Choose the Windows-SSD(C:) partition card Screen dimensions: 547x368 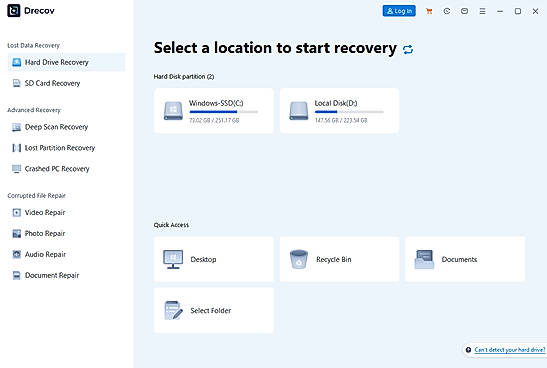pyautogui.click(x=214, y=111)
